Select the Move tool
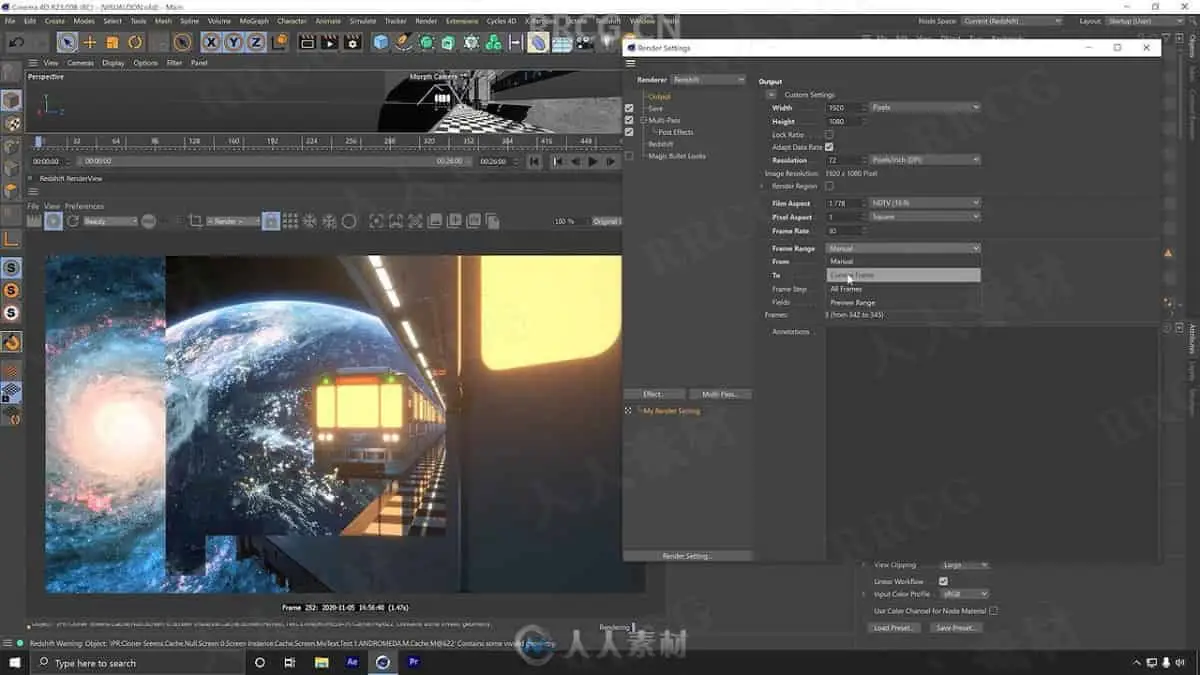 90,42
